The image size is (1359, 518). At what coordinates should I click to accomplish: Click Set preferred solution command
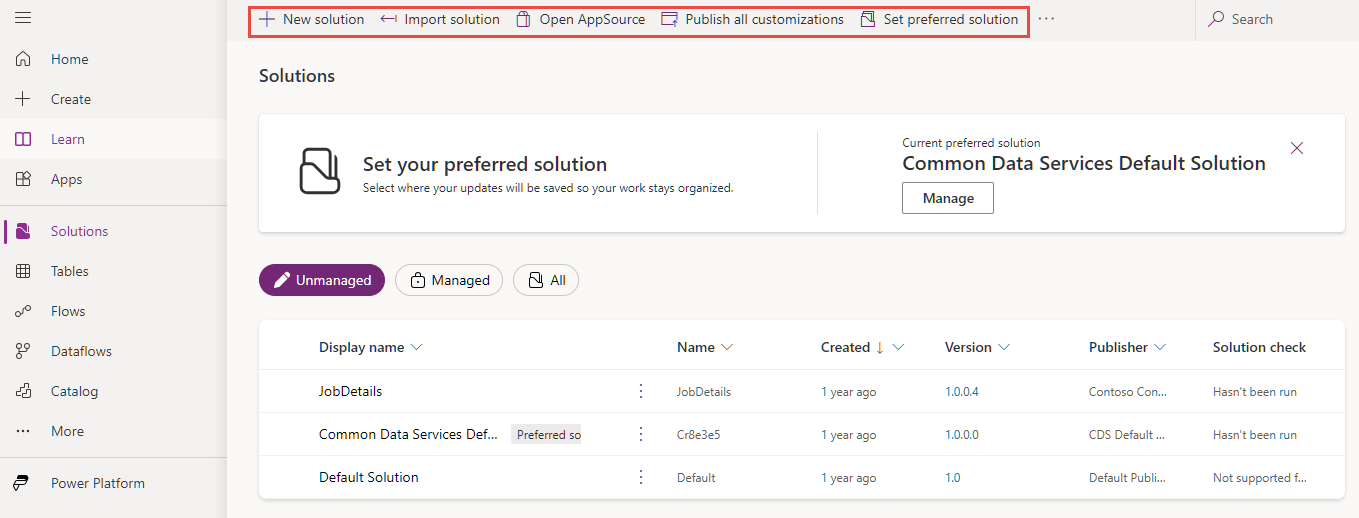pos(939,19)
